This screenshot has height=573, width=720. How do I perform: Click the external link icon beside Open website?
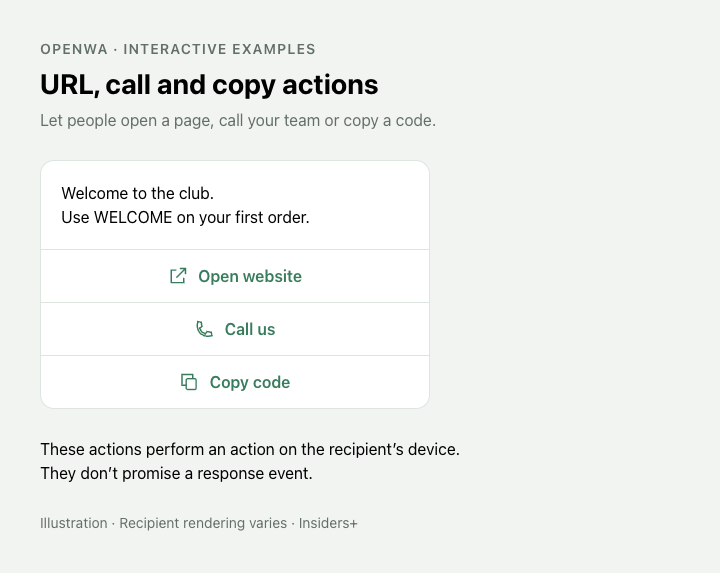pos(178,276)
